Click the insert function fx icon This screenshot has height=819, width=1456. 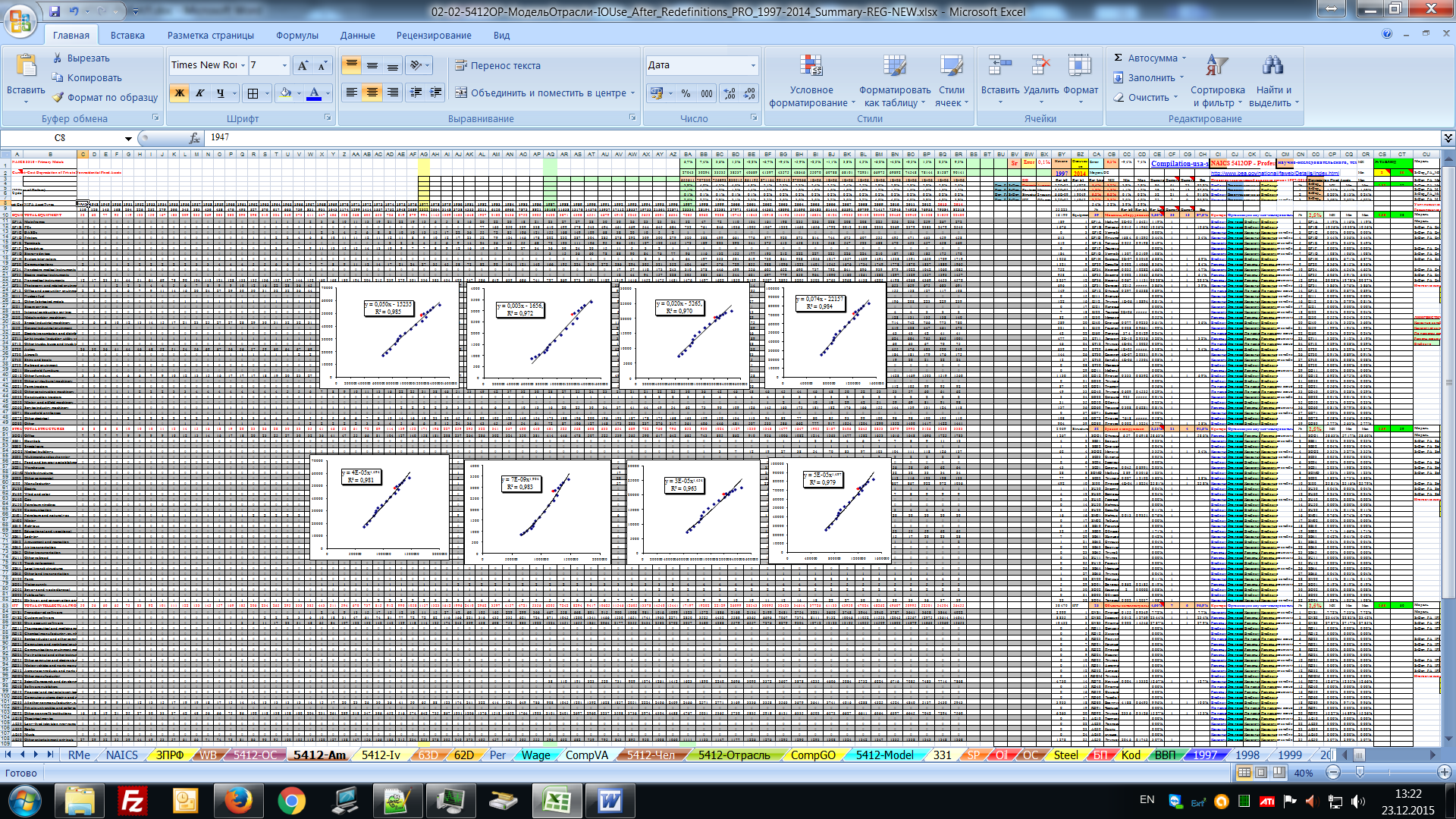pos(195,137)
